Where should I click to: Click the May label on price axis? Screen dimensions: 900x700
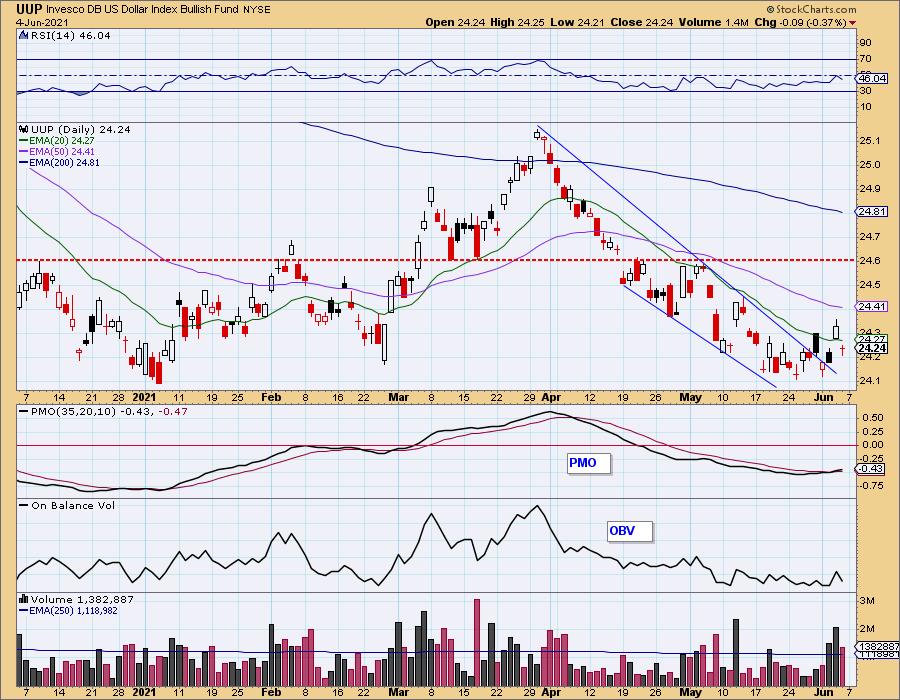coord(690,397)
